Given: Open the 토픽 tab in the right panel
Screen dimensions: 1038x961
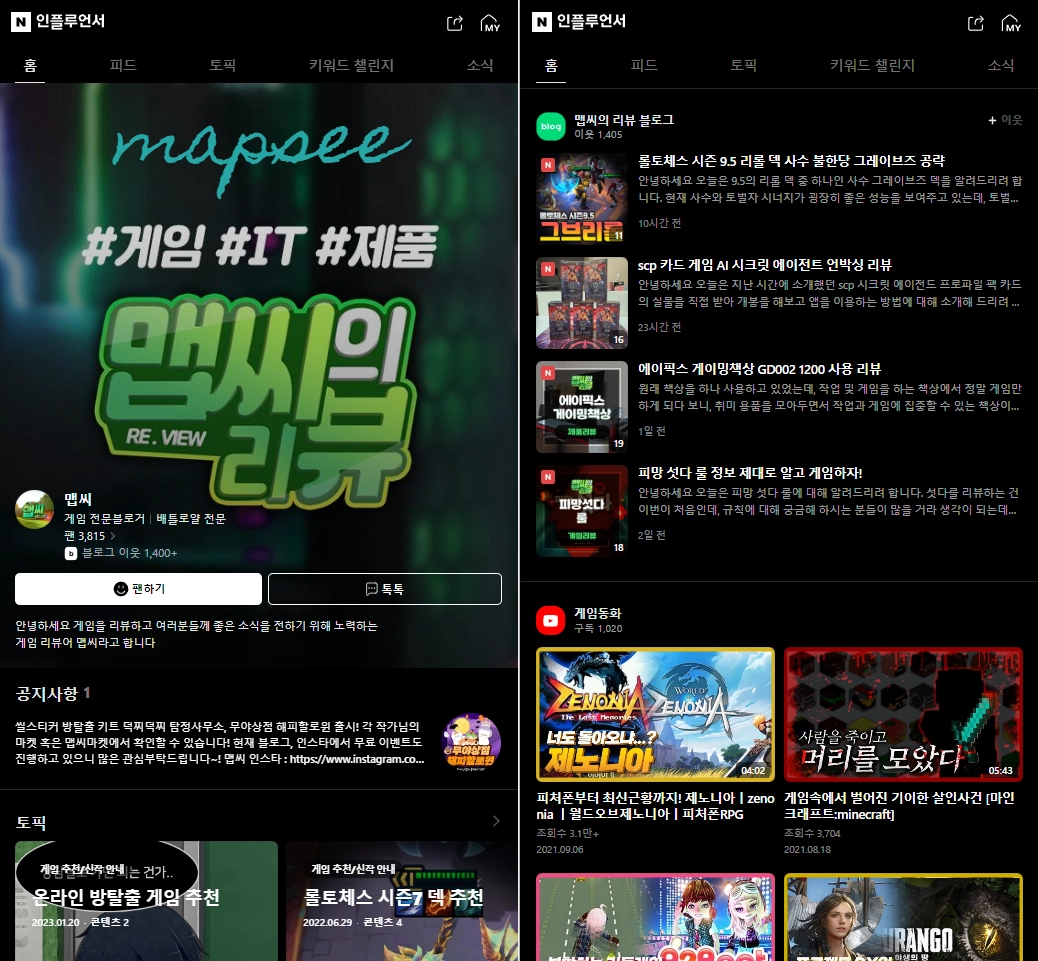Looking at the screenshot, I should [743, 66].
